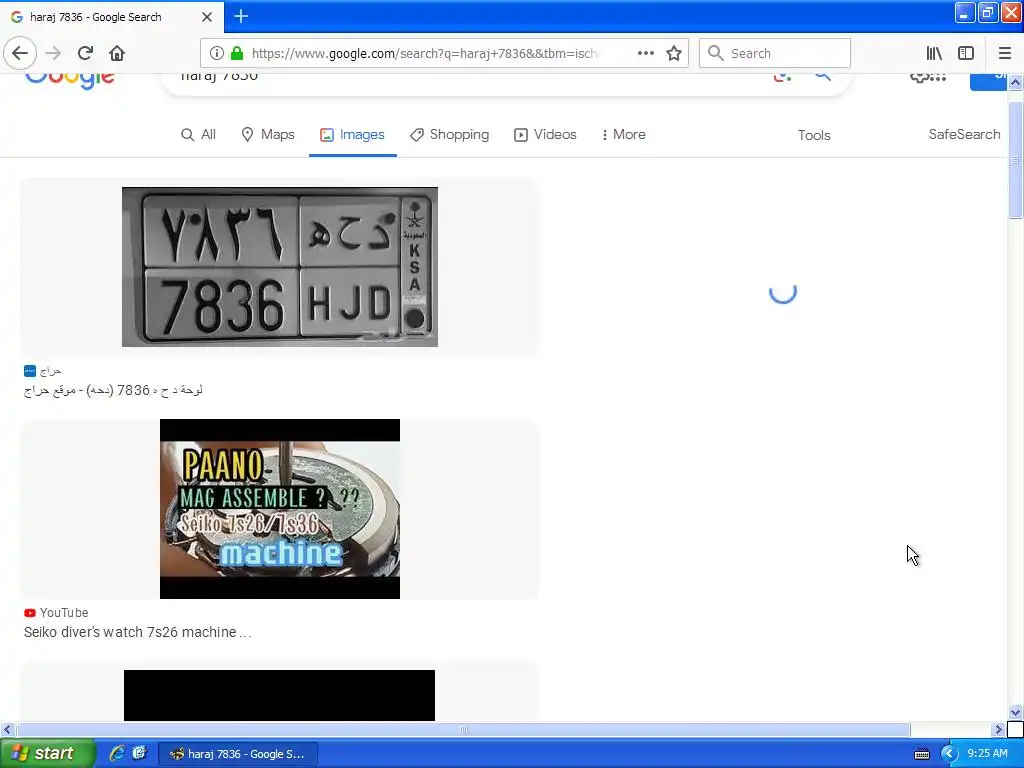Screen dimensions: 1024x768
Task: Open the SafeSearch setting
Action: [964, 135]
